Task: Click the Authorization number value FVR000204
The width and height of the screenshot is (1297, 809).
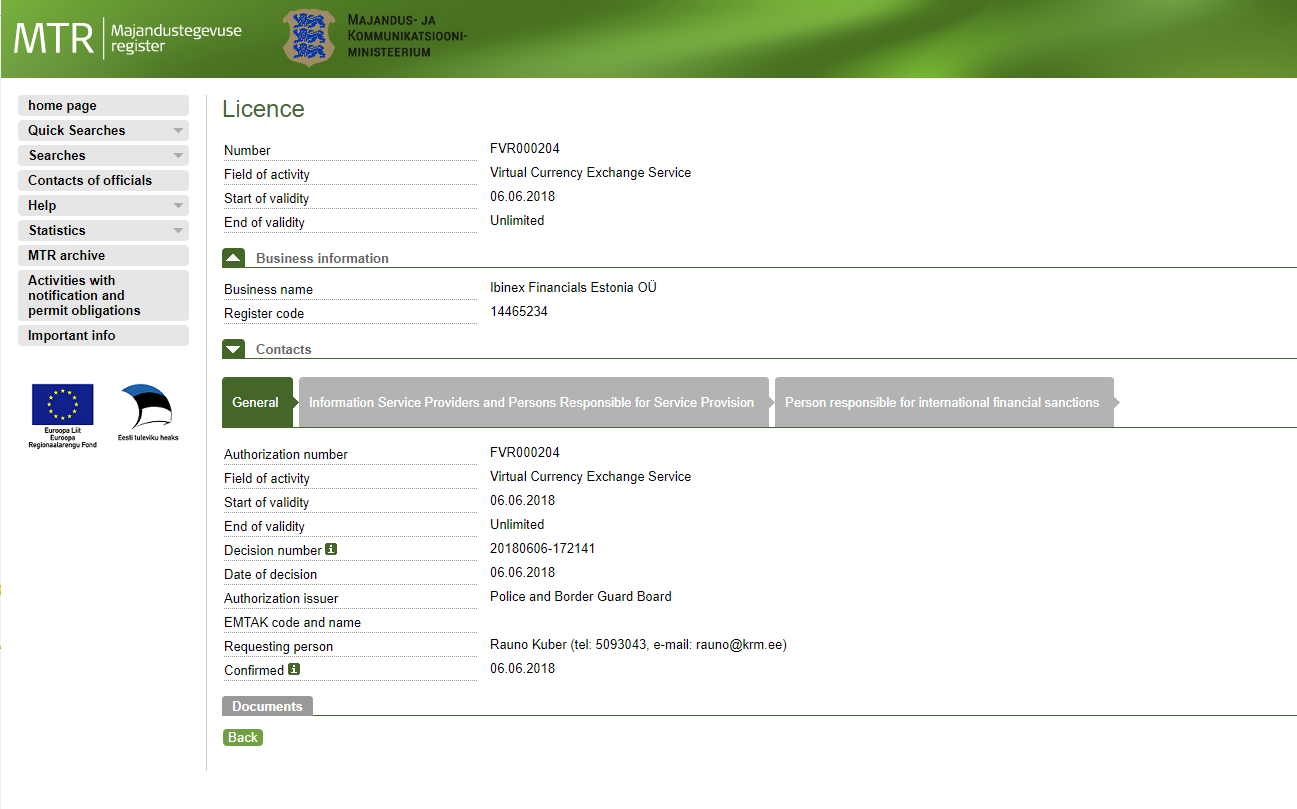Action: (x=524, y=452)
